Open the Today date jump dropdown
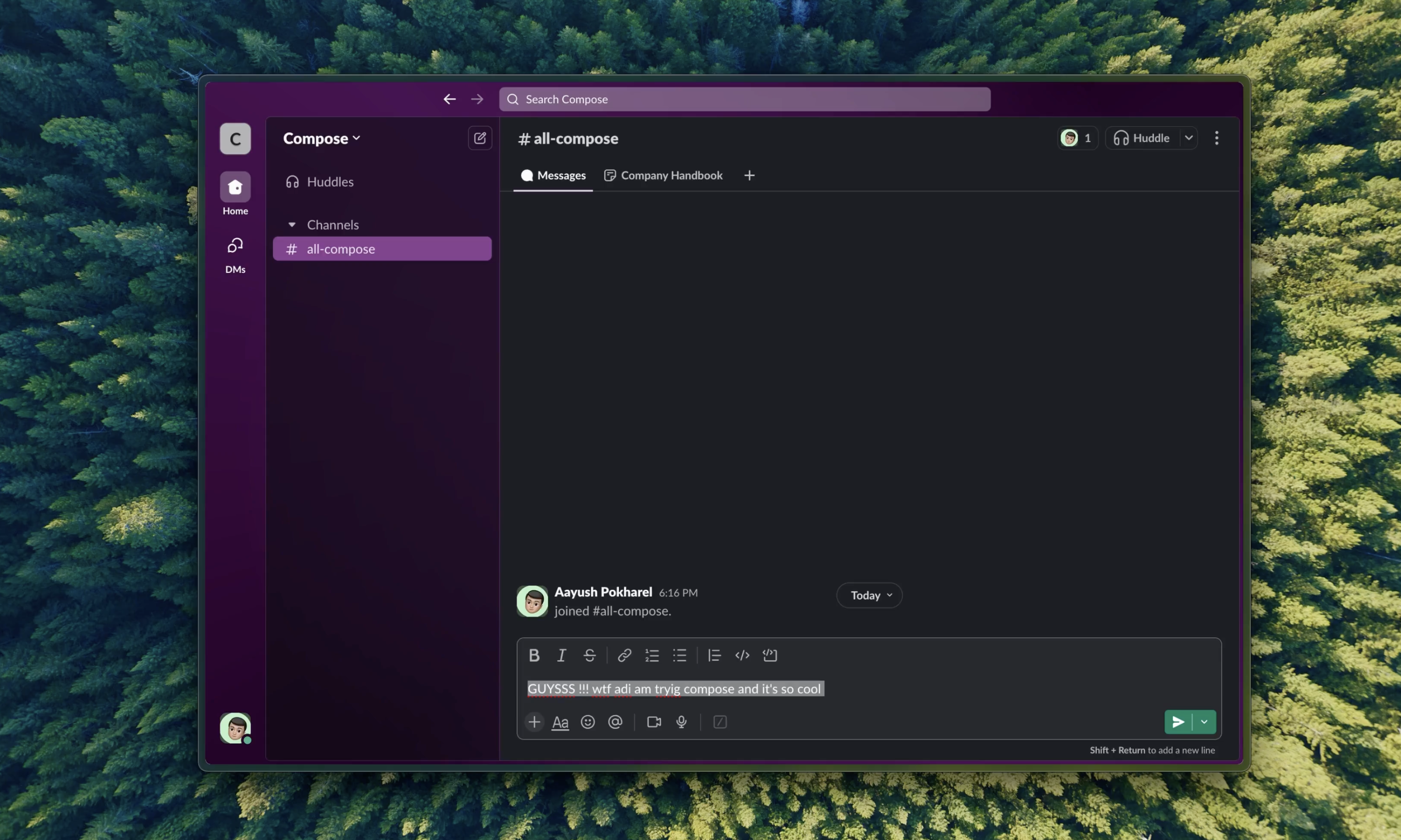 (x=870, y=595)
